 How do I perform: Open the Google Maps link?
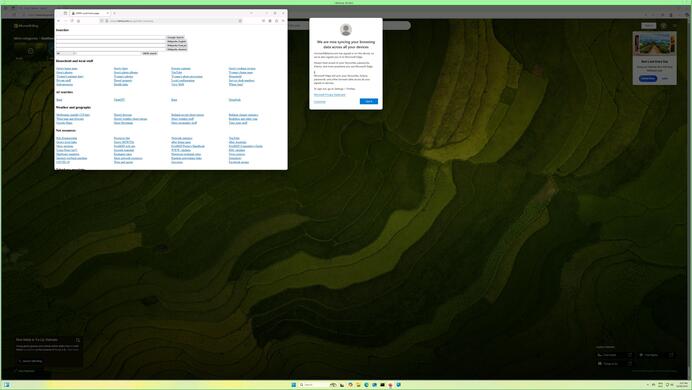(64, 123)
